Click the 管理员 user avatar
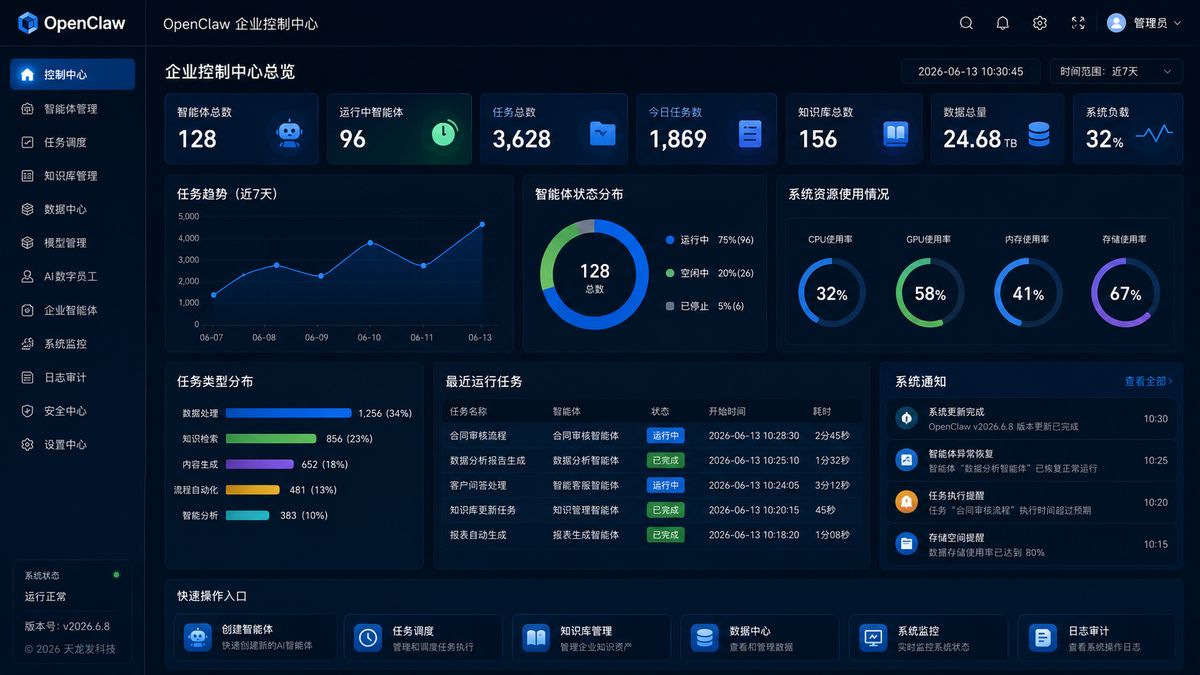 1117,23
